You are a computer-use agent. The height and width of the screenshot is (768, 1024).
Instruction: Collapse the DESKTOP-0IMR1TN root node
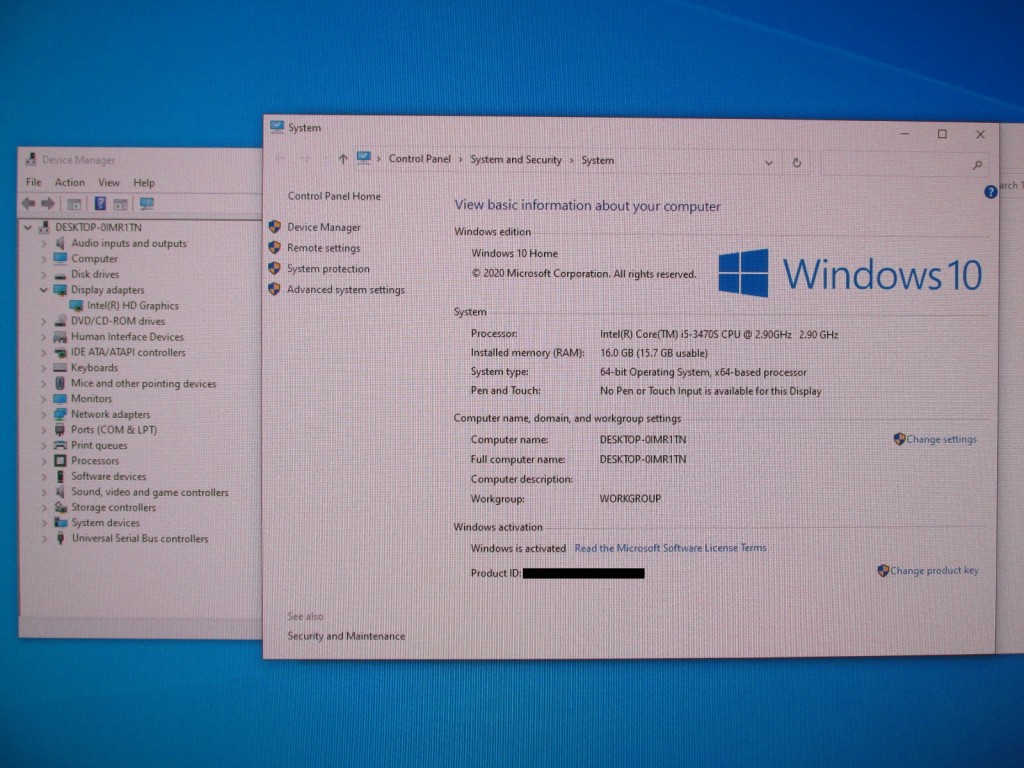pyautogui.click(x=27, y=227)
